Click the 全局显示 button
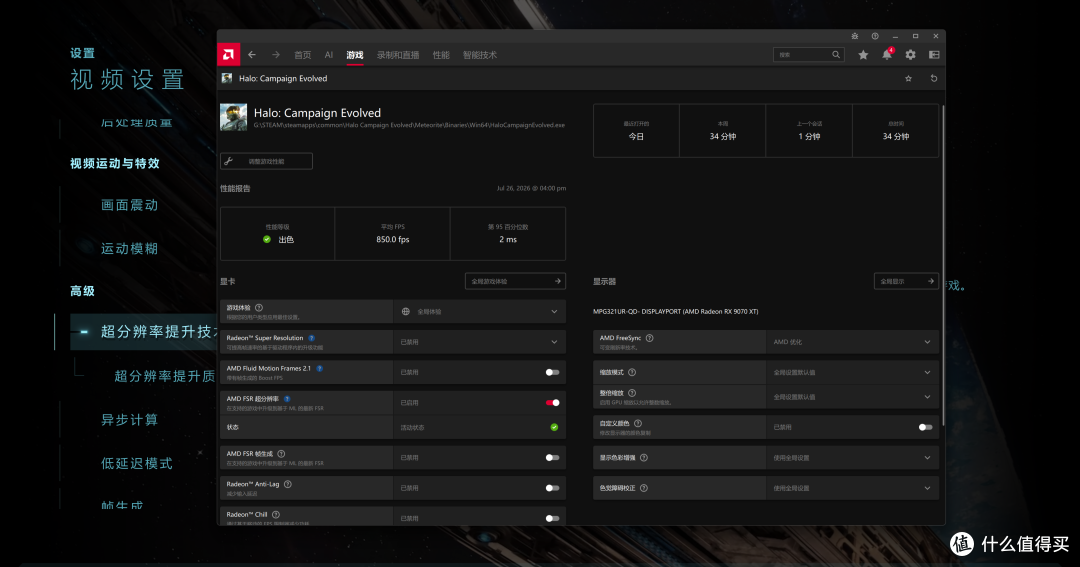Viewport: 1080px width, 567px height. coord(906,281)
